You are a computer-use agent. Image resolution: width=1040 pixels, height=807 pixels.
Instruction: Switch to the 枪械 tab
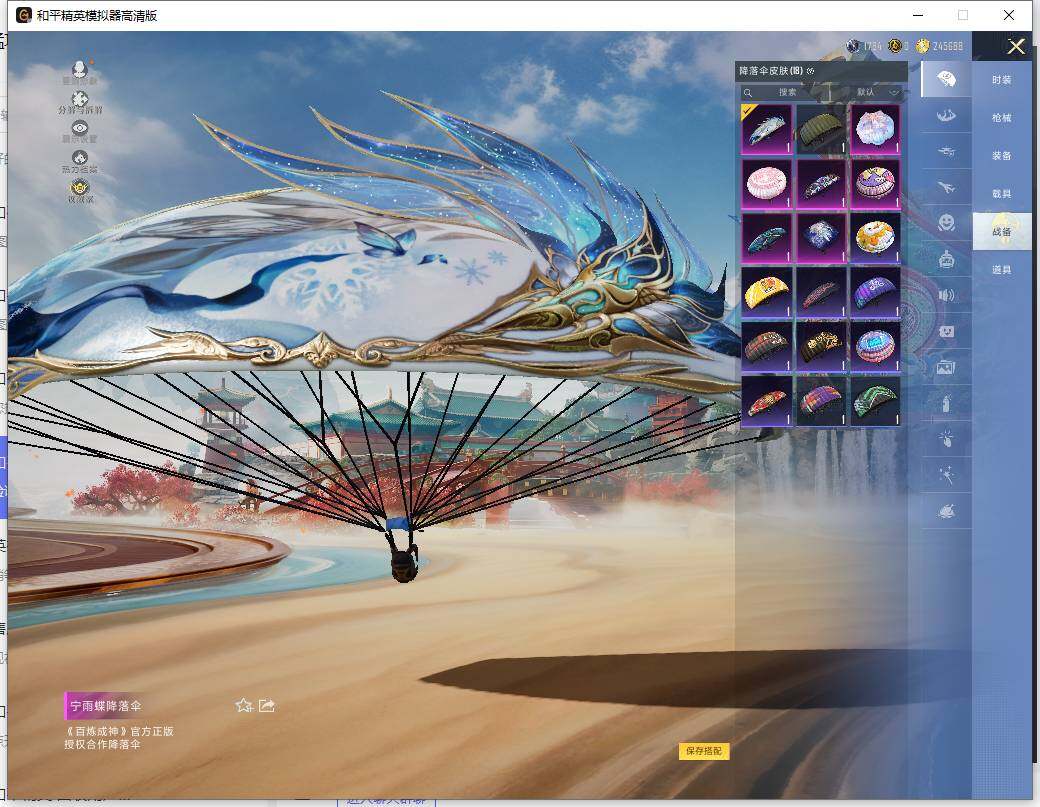[x=1001, y=118]
